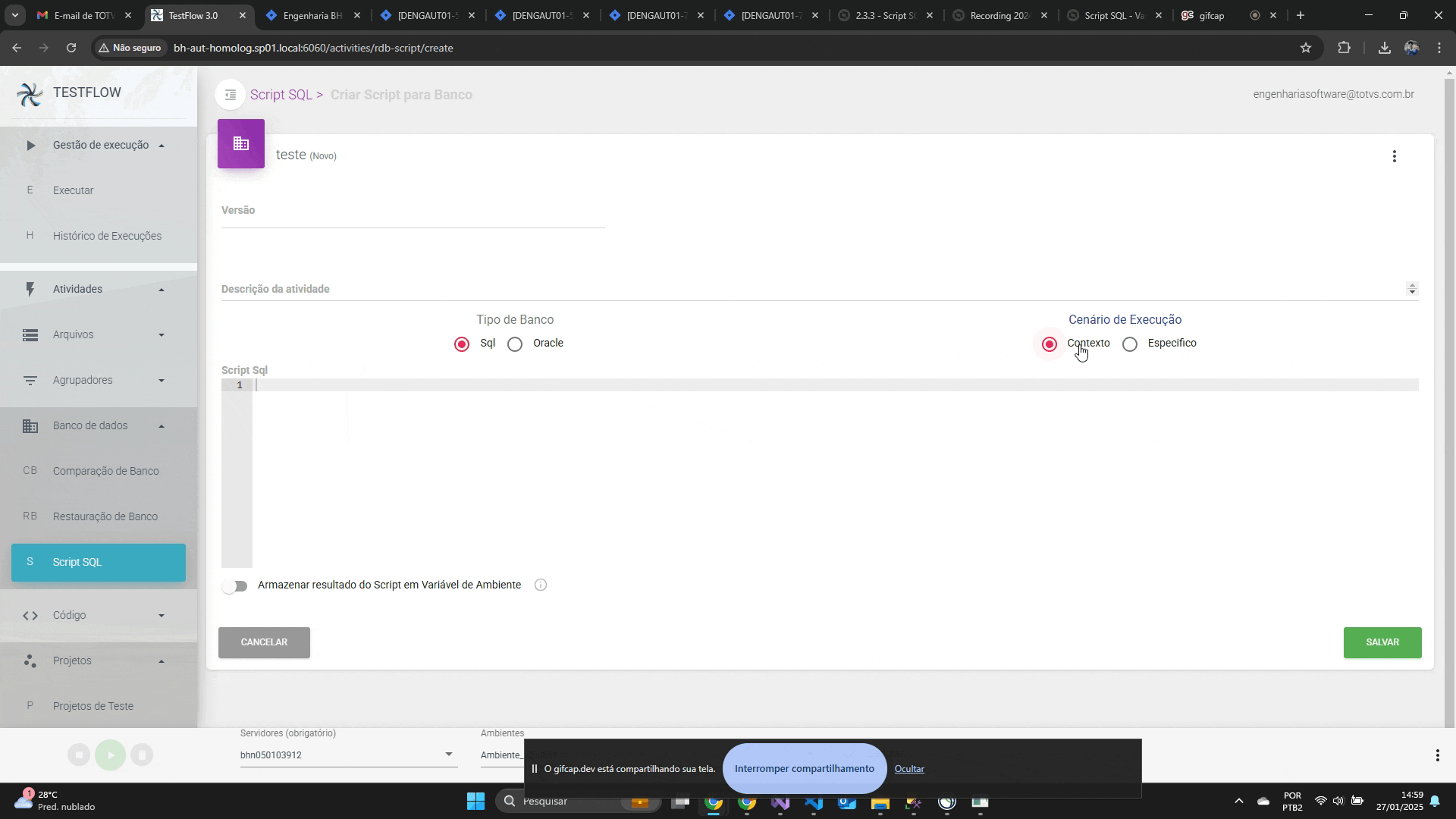Open the three-dot options menu on card
The width and height of the screenshot is (1456, 819).
(1394, 156)
